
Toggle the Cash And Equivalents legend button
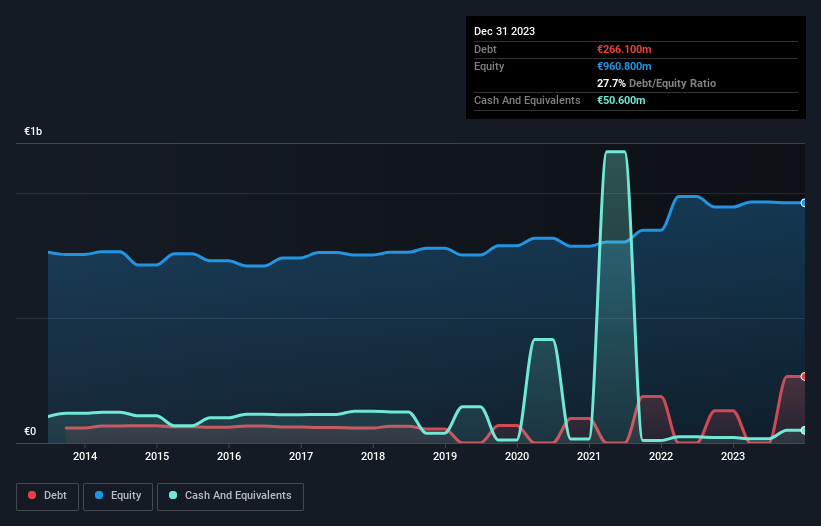(x=230, y=496)
